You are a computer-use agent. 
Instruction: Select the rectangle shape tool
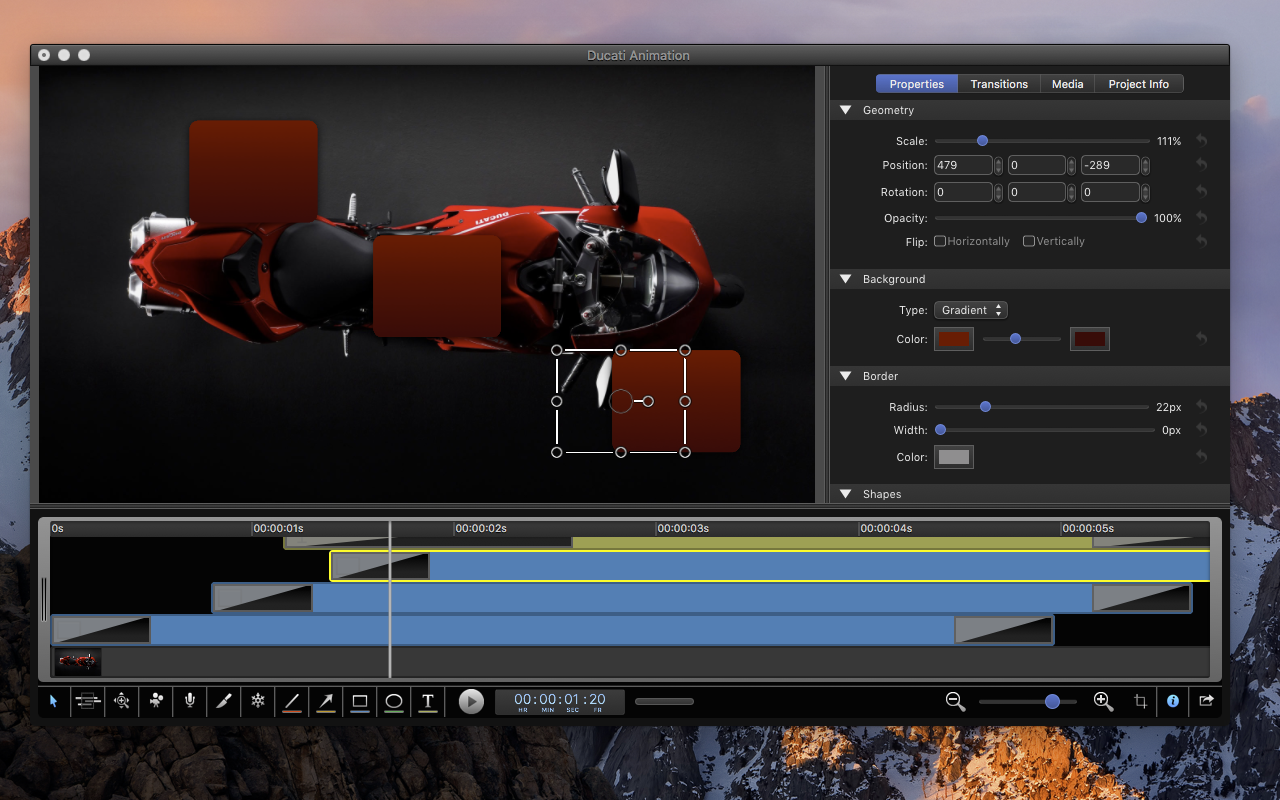pyautogui.click(x=360, y=702)
